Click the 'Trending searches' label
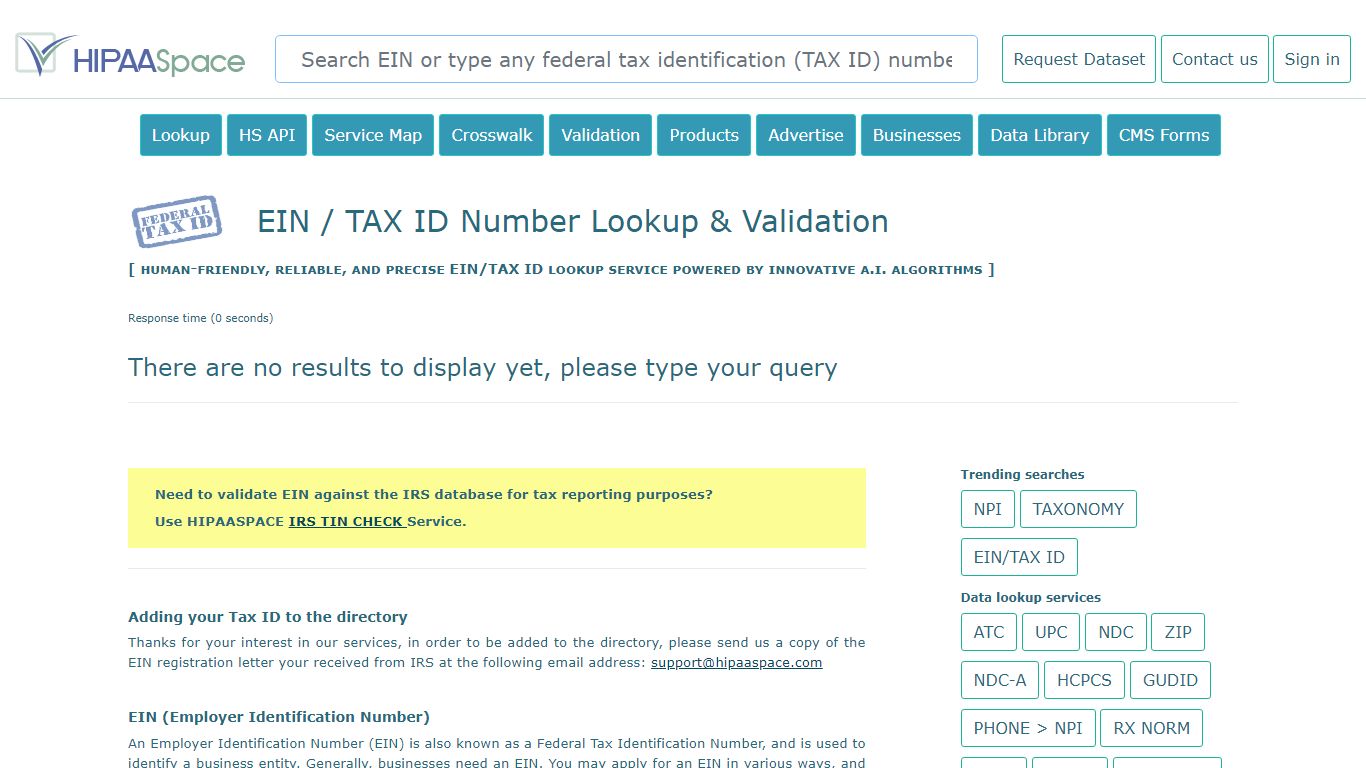This screenshot has width=1366, height=768. click(1022, 474)
